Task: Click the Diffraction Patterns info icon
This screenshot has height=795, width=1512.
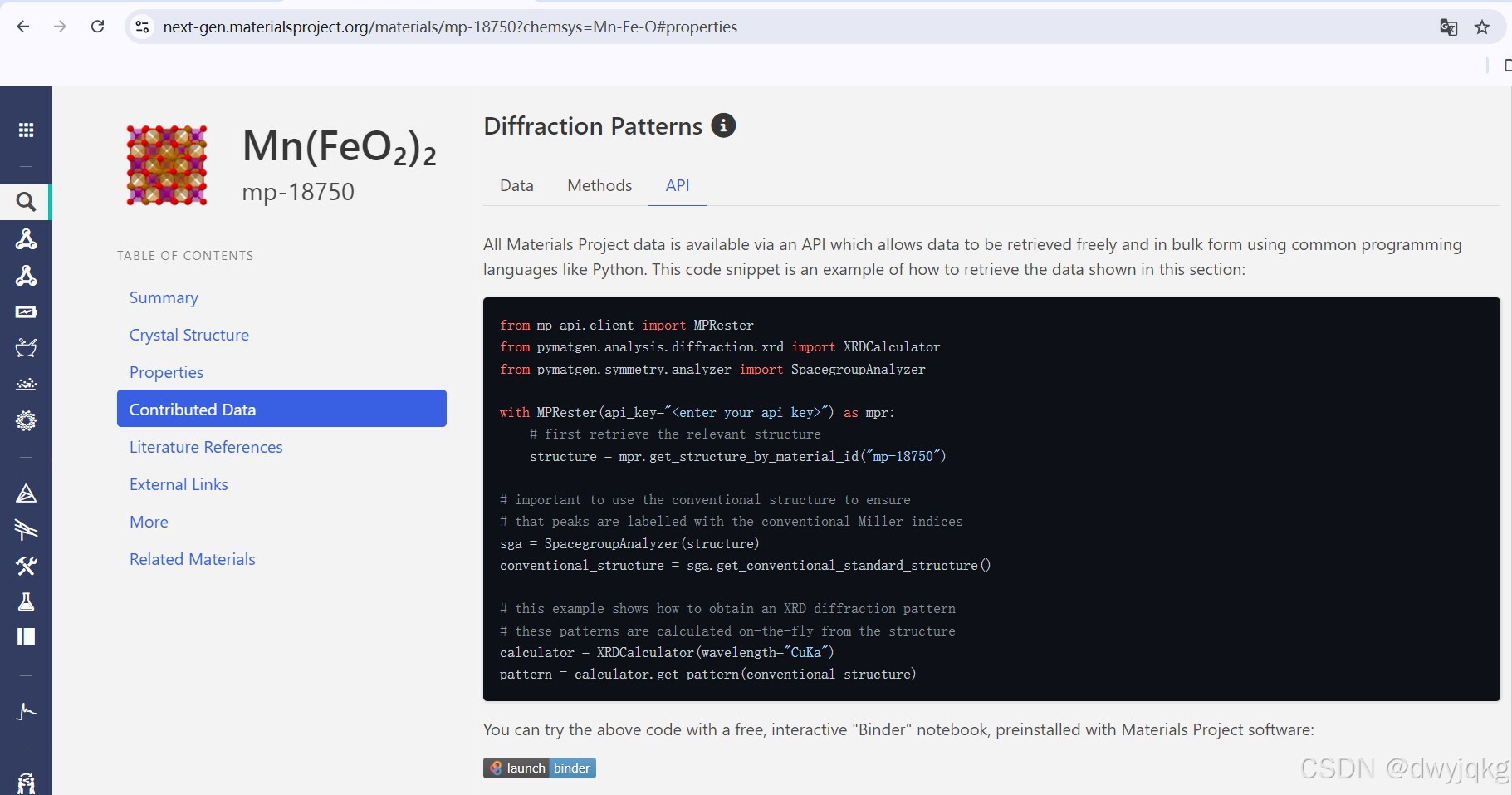Action: (x=723, y=125)
